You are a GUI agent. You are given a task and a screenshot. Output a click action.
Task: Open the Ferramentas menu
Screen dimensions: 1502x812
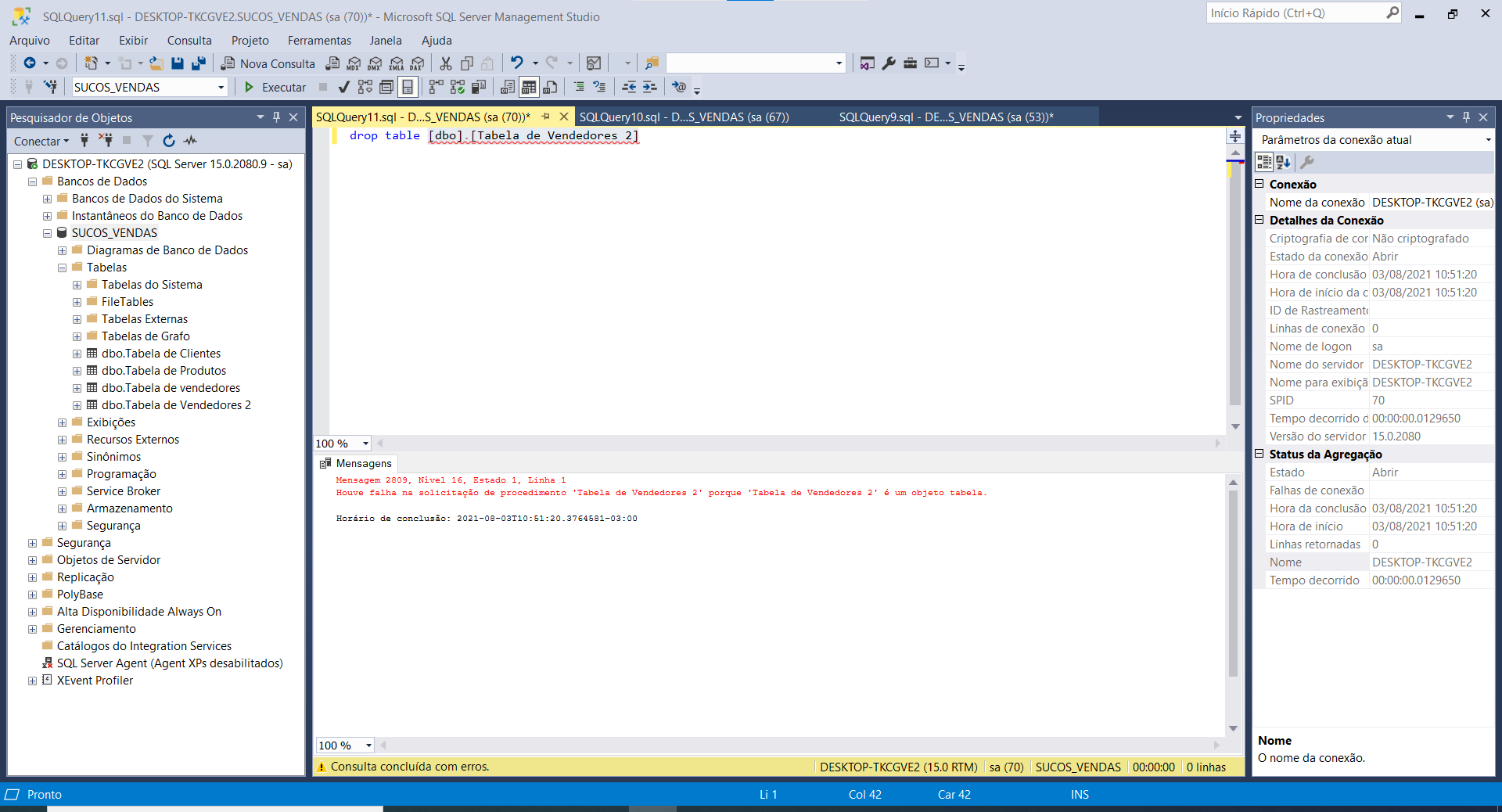click(x=319, y=41)
